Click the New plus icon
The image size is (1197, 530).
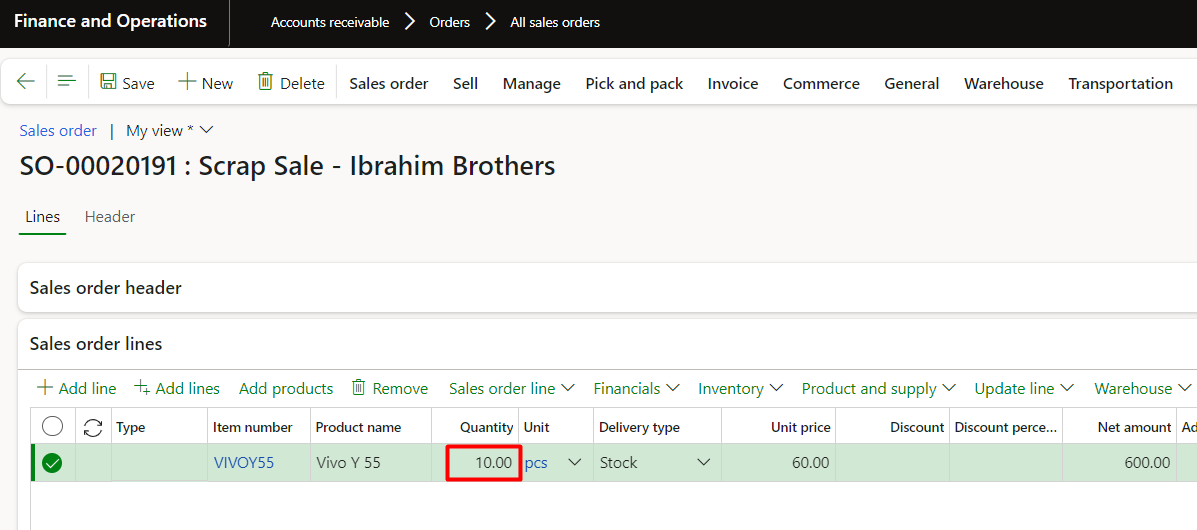tap(187, 83)
